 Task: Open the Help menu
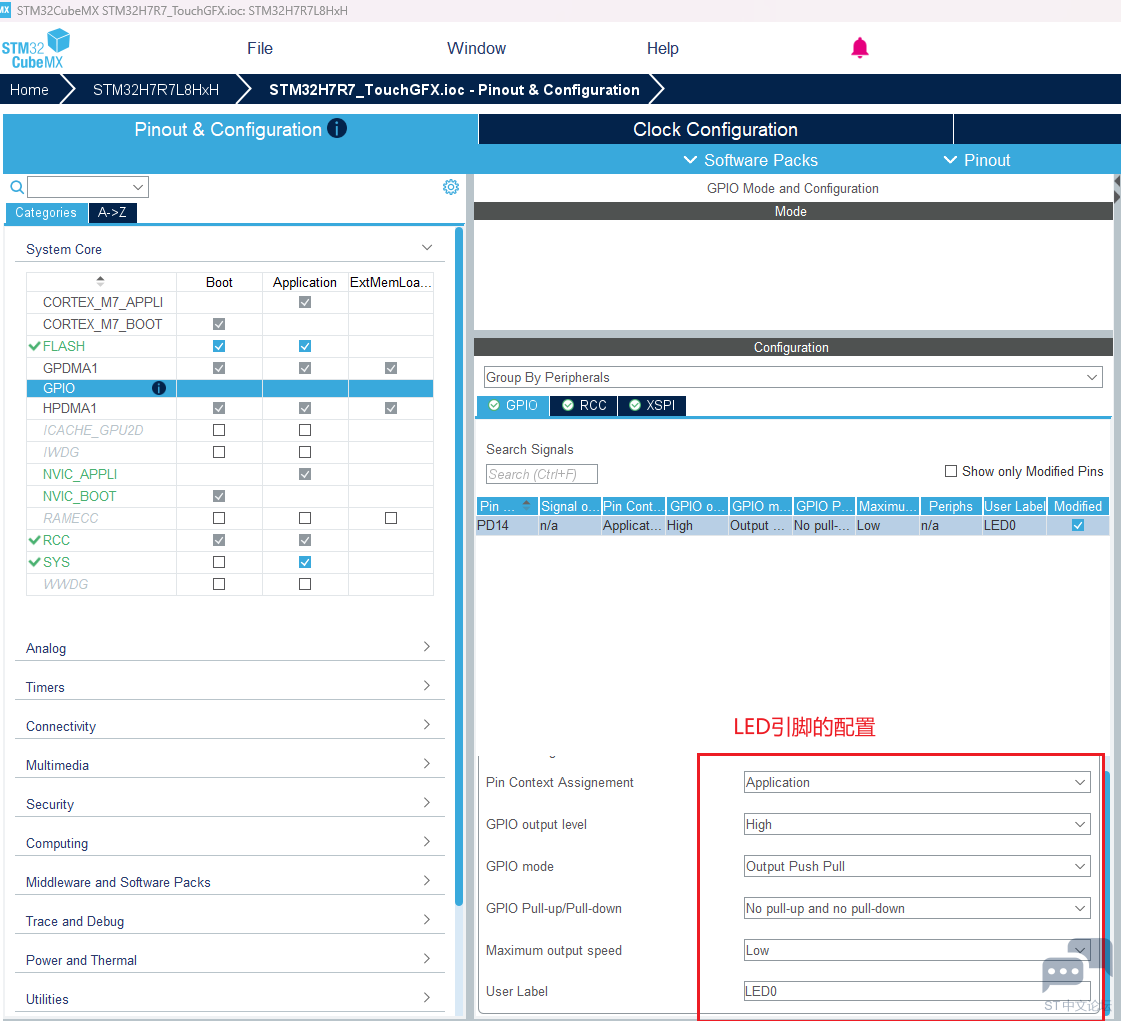(x=662, y=48)
